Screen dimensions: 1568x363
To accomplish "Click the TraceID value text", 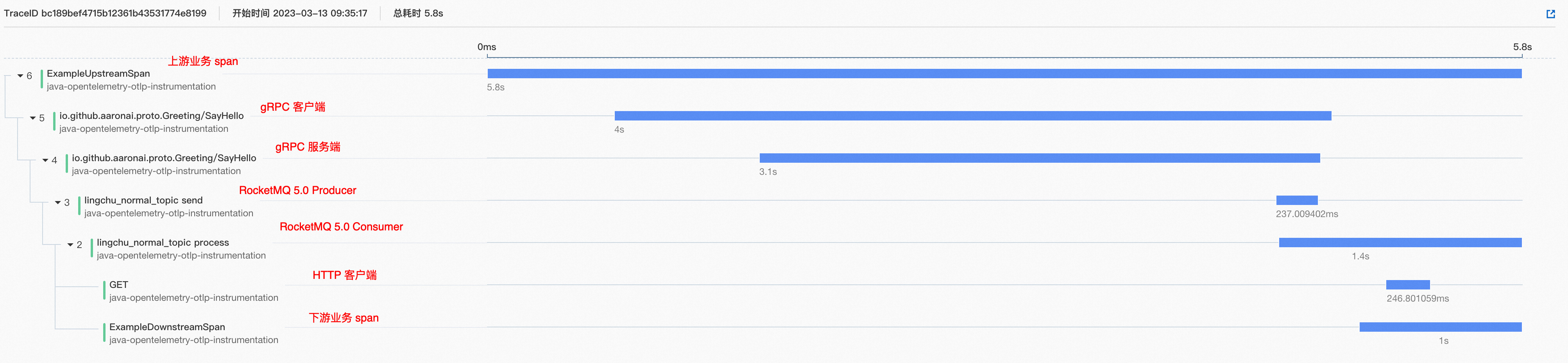I will (x=124, y=13).
